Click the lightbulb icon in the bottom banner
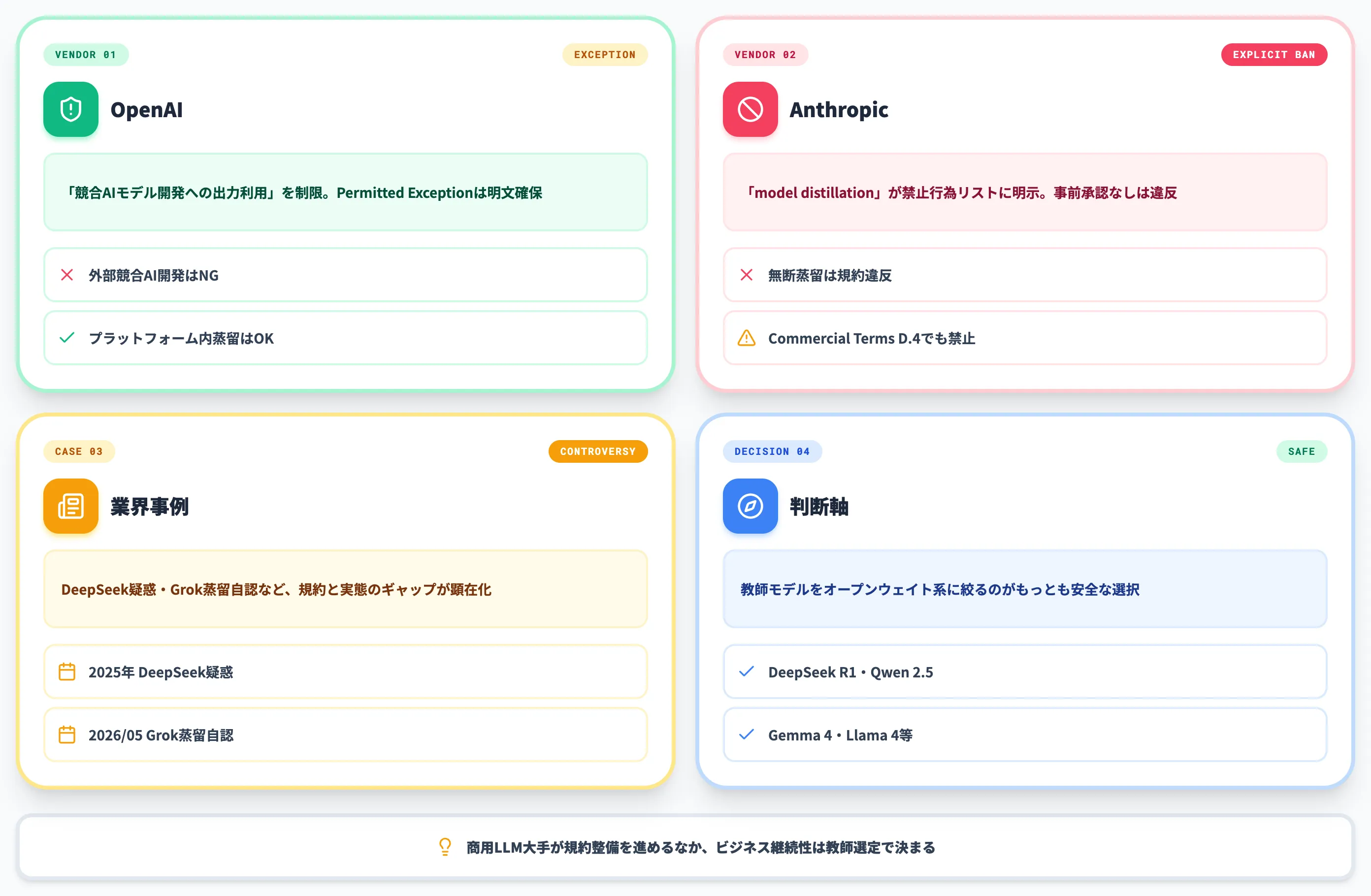 point(445,847)
